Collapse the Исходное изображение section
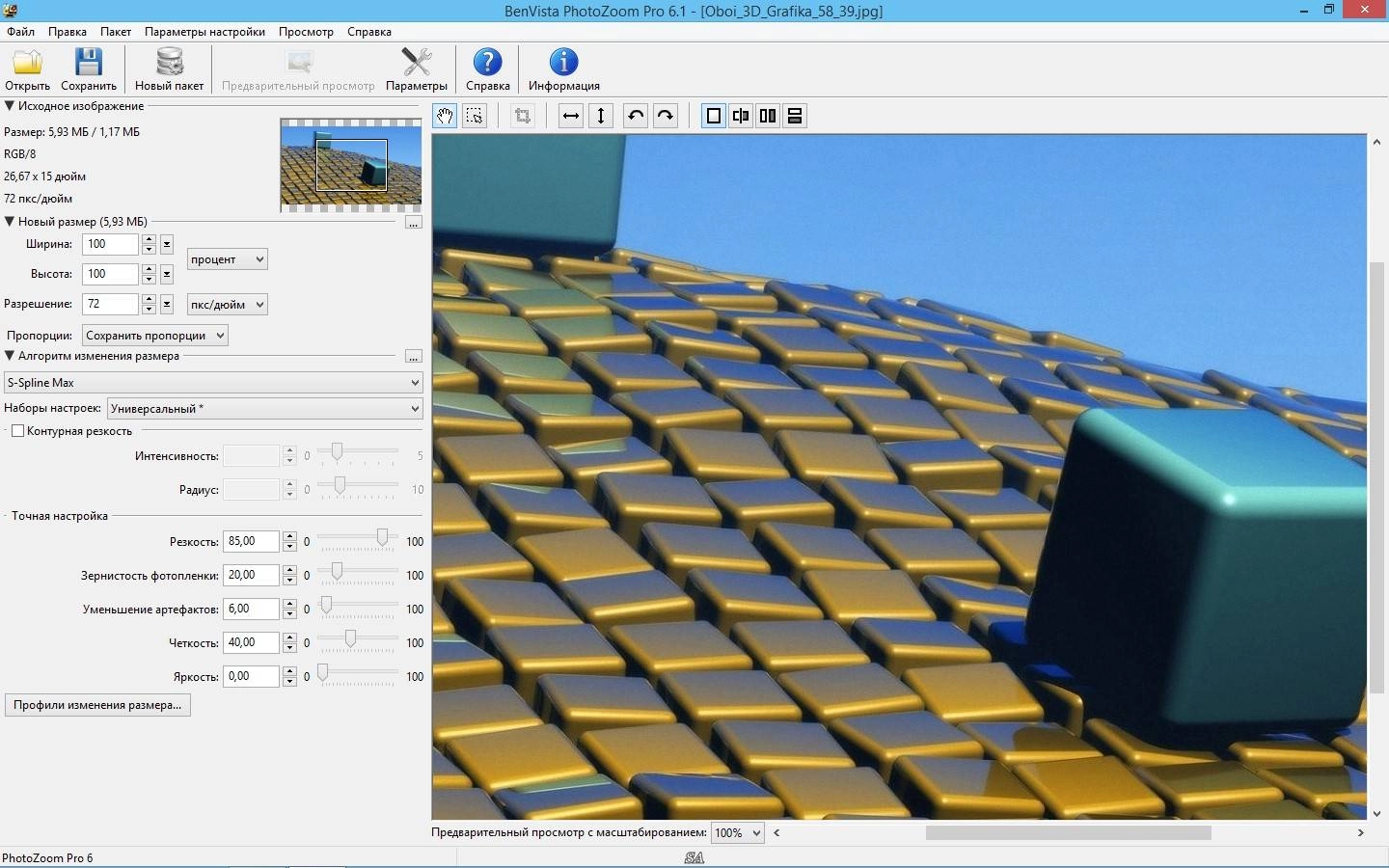The width and height of the screenshot is (1389, 868). [x=10, y=106]
